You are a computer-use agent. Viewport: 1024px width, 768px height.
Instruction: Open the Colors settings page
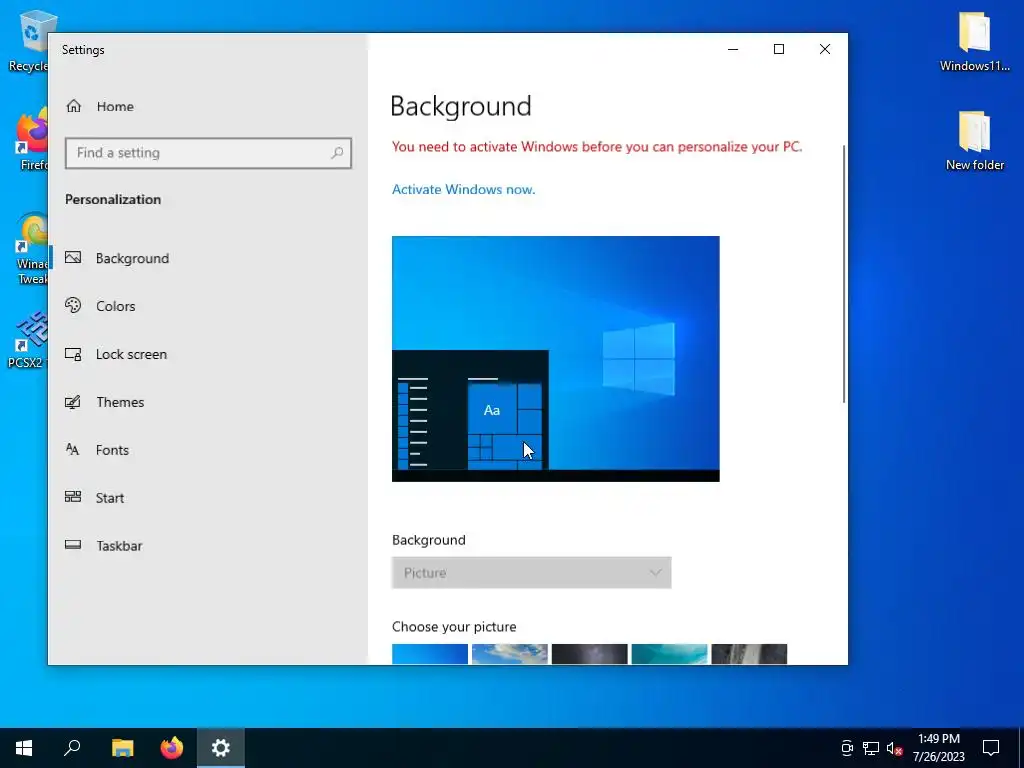tap(208, 306)
